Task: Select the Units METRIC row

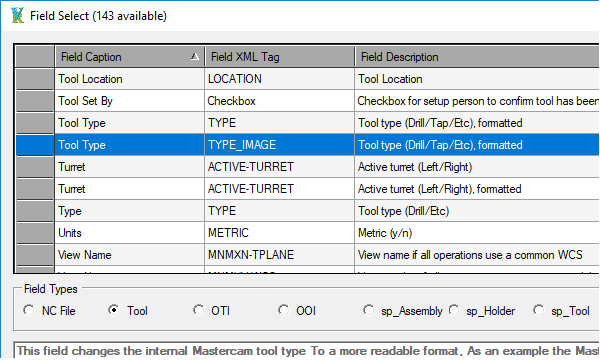Action: [x=308, y=233]
